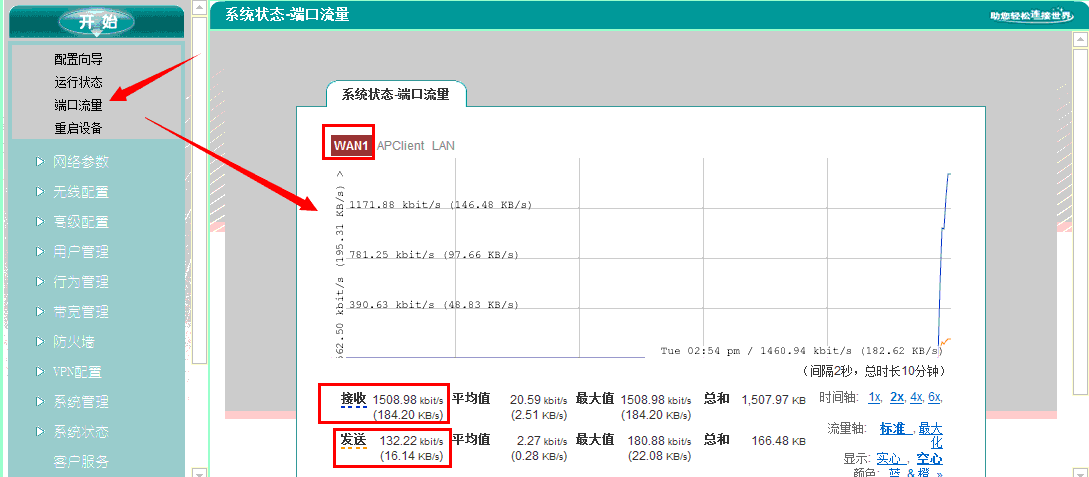The height and width of the screenshot is (477, 1089).
Task: Switch to the LAN traffic tab
Action: [443, 146]
